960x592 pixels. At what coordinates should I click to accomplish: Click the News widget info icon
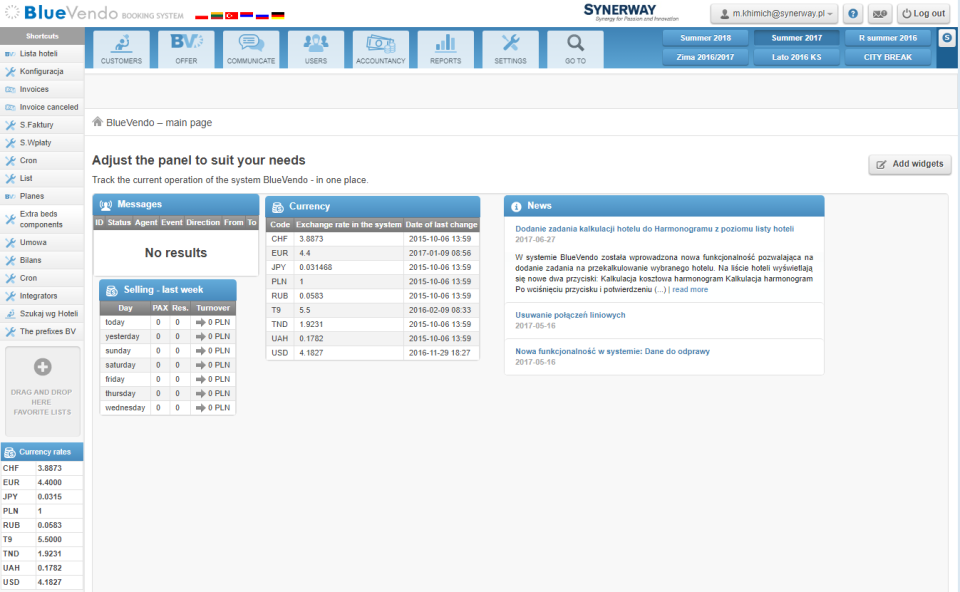point(516,206)
